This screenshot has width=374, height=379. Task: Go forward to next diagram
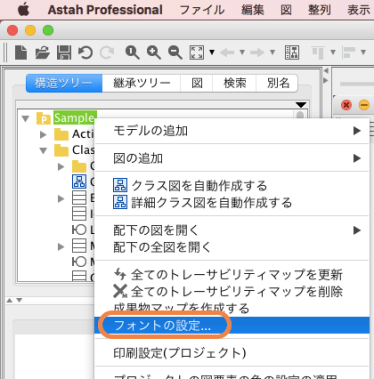click(257, 52)
